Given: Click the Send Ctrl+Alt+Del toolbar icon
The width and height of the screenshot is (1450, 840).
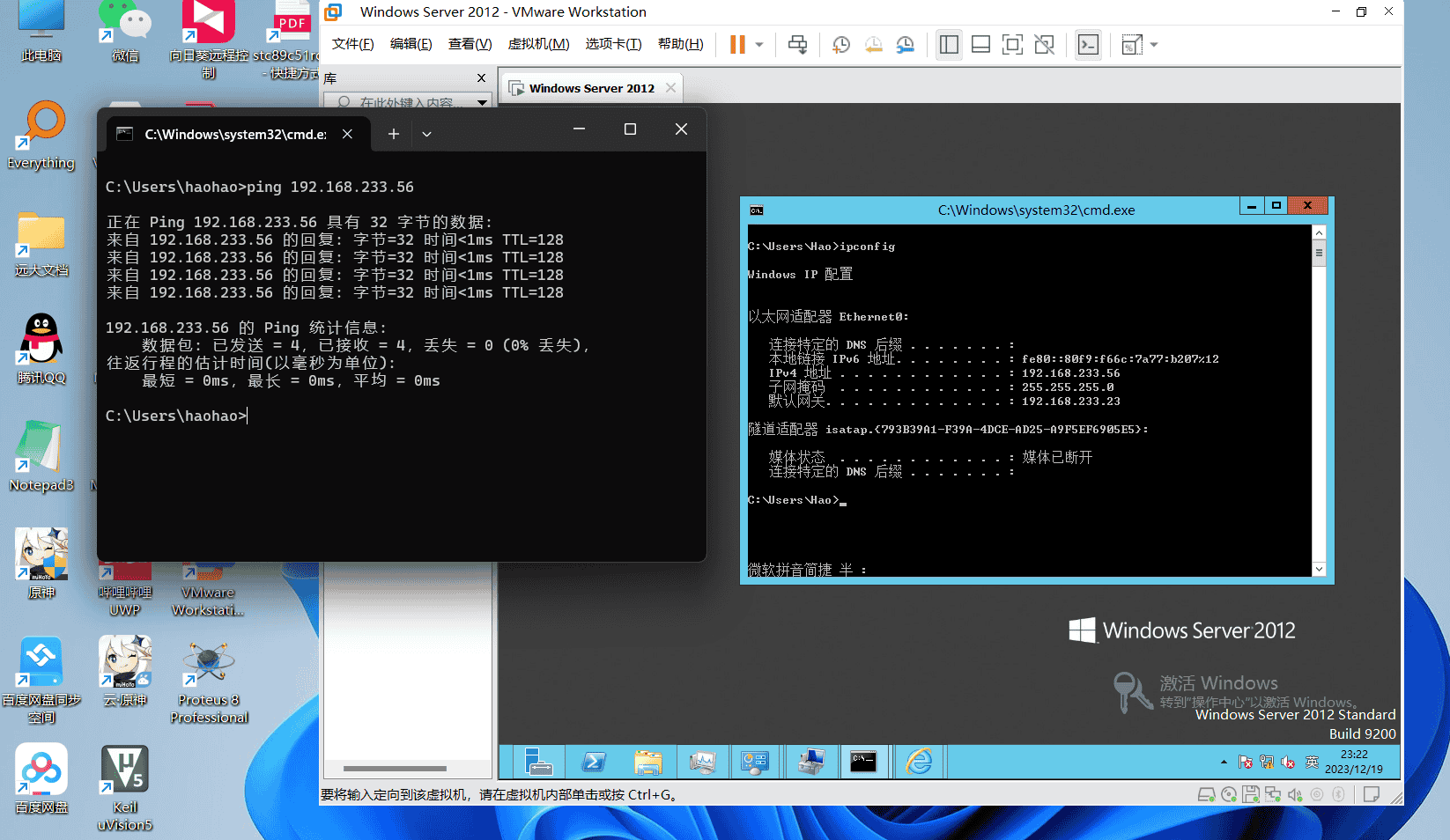Looking at the screenshot, I should coord(797,44).
